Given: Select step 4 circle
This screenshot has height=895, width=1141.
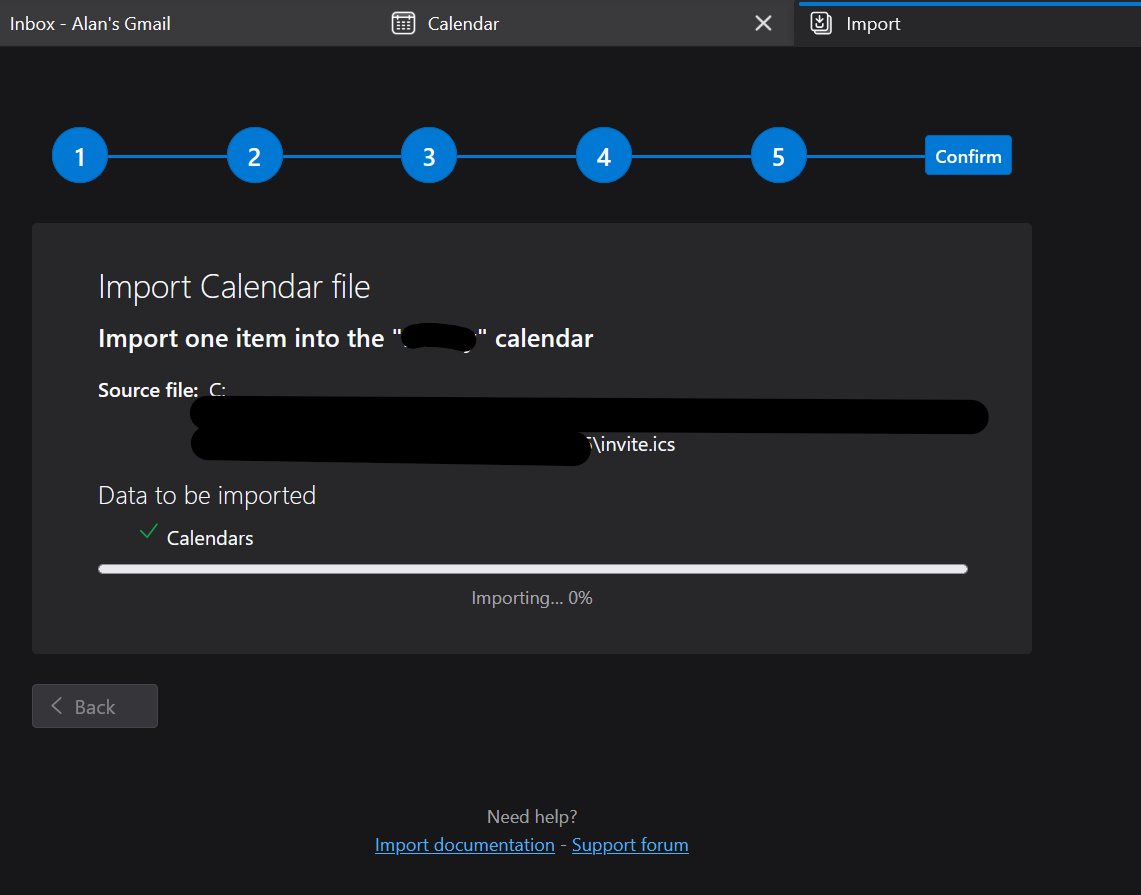Looking at the screenshot, I should 604,156.
